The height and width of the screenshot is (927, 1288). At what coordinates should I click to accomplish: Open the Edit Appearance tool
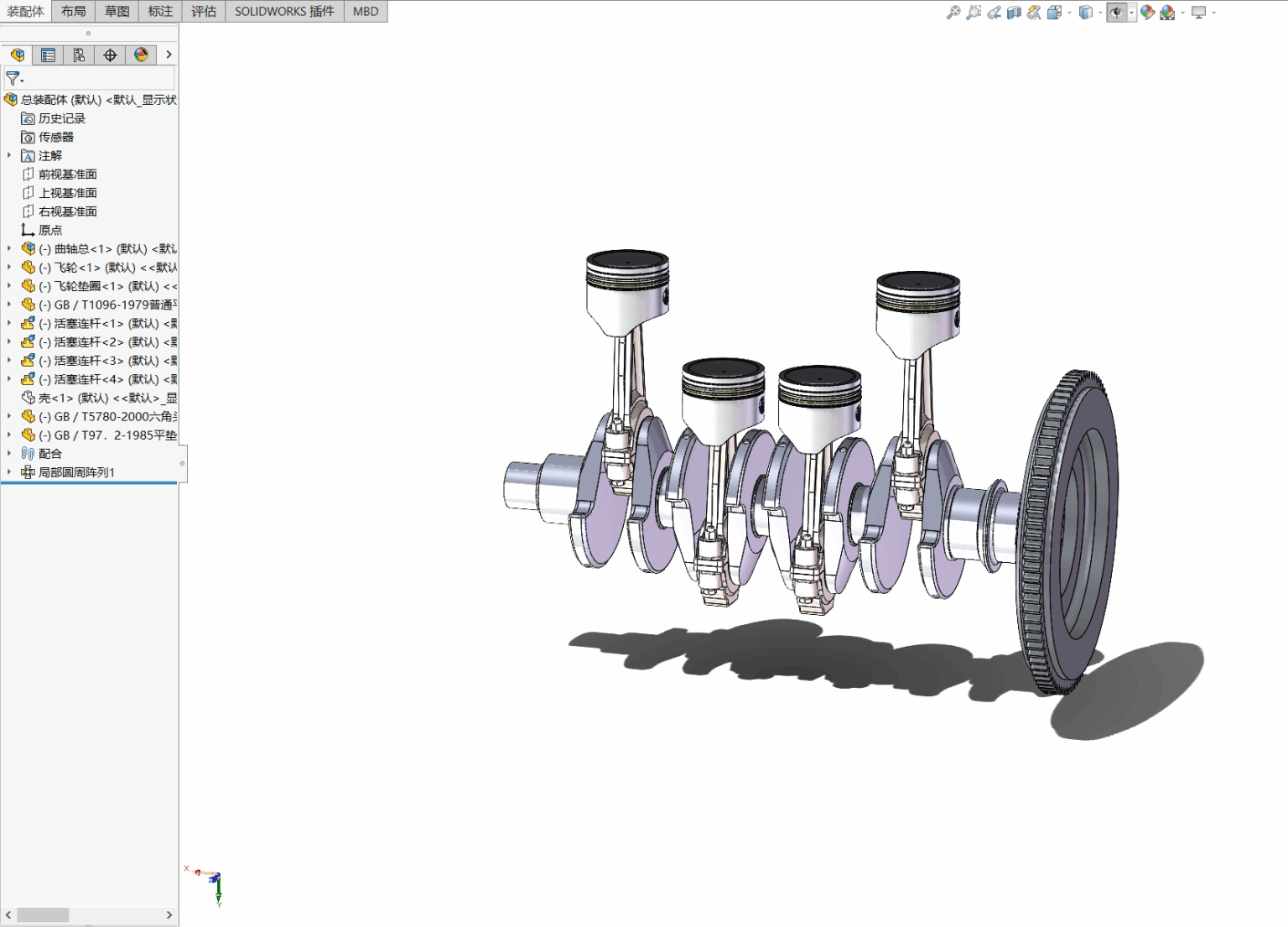[x=1147, y=13]
